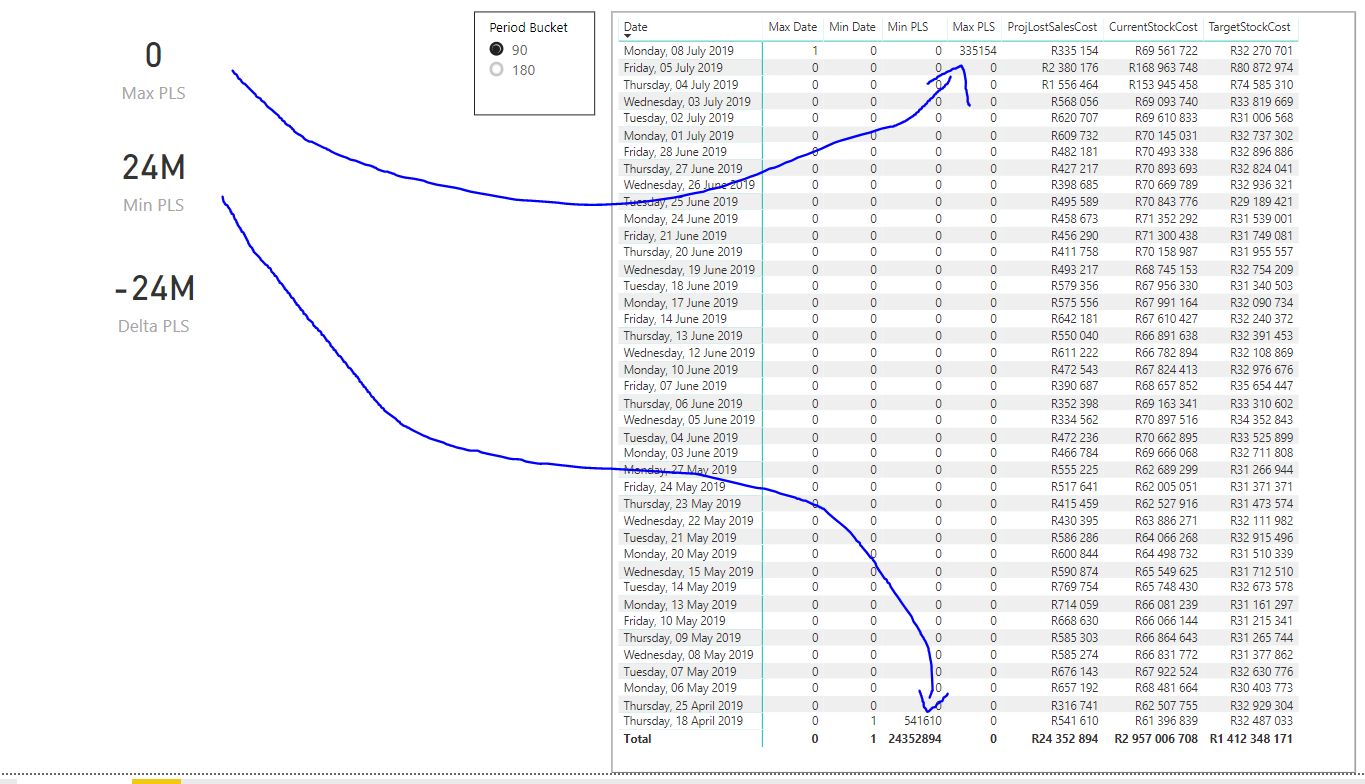The width and height of the screenshot is (1365, 784).
Task: Sort by the Max PLS column header
Action: coord(974,27)
